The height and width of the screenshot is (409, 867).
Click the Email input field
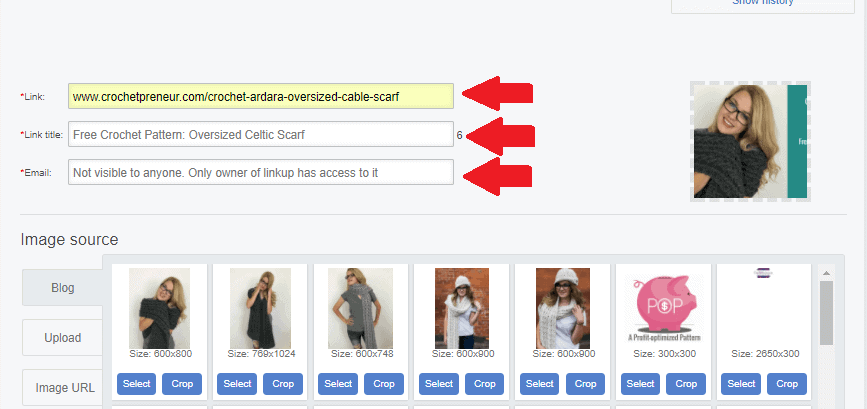pos(261,172)
